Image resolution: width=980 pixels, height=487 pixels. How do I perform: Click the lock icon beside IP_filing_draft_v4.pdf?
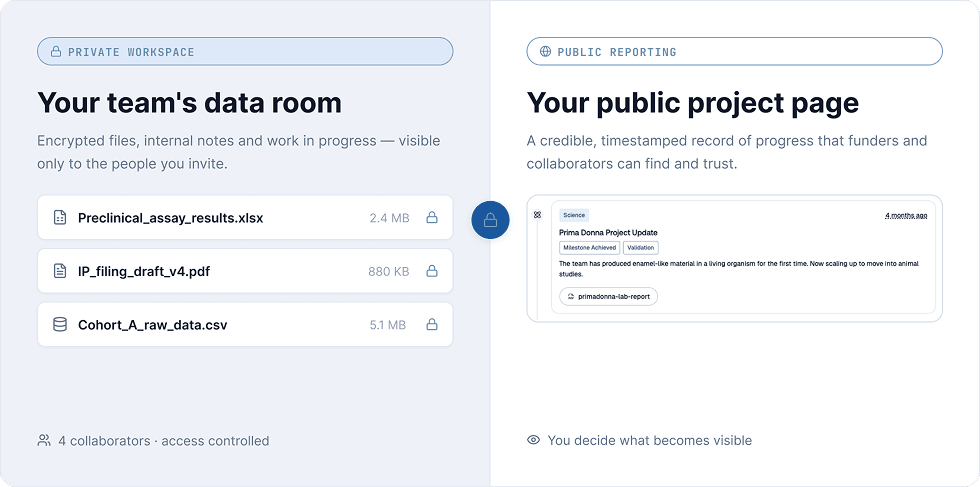(432, 271)
